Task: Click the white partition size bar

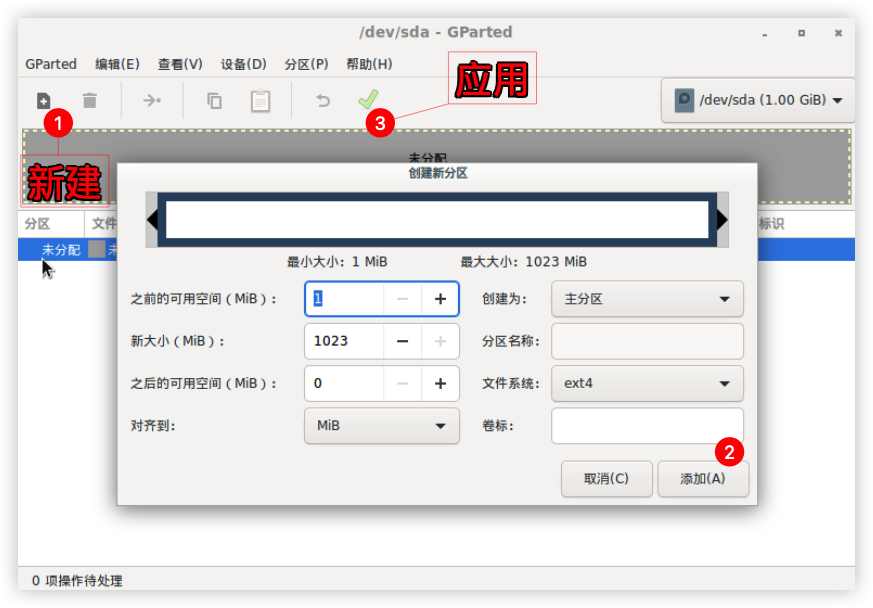Action: (437, 220)
